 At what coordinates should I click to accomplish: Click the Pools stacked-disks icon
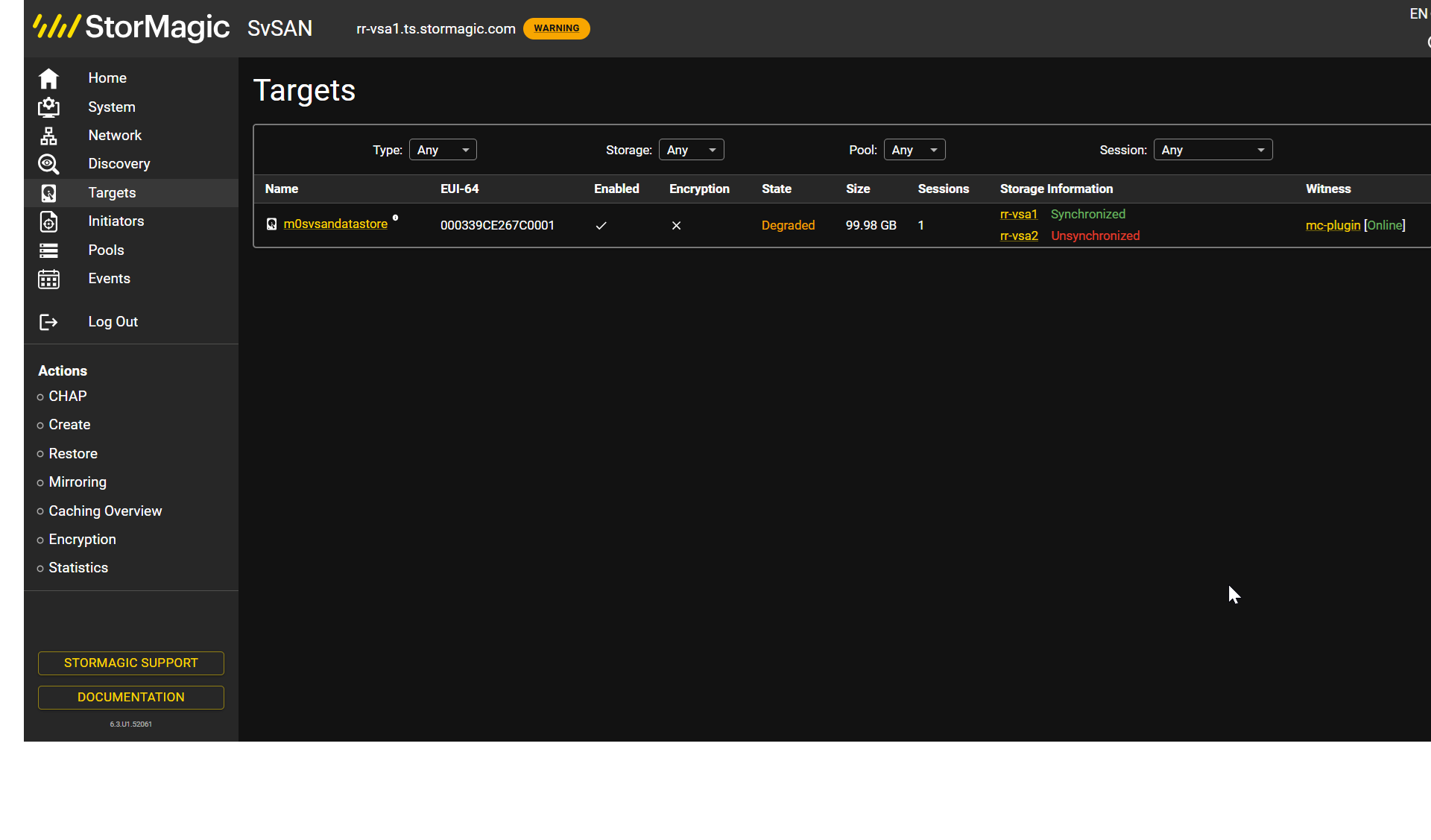tap(48, 250)
